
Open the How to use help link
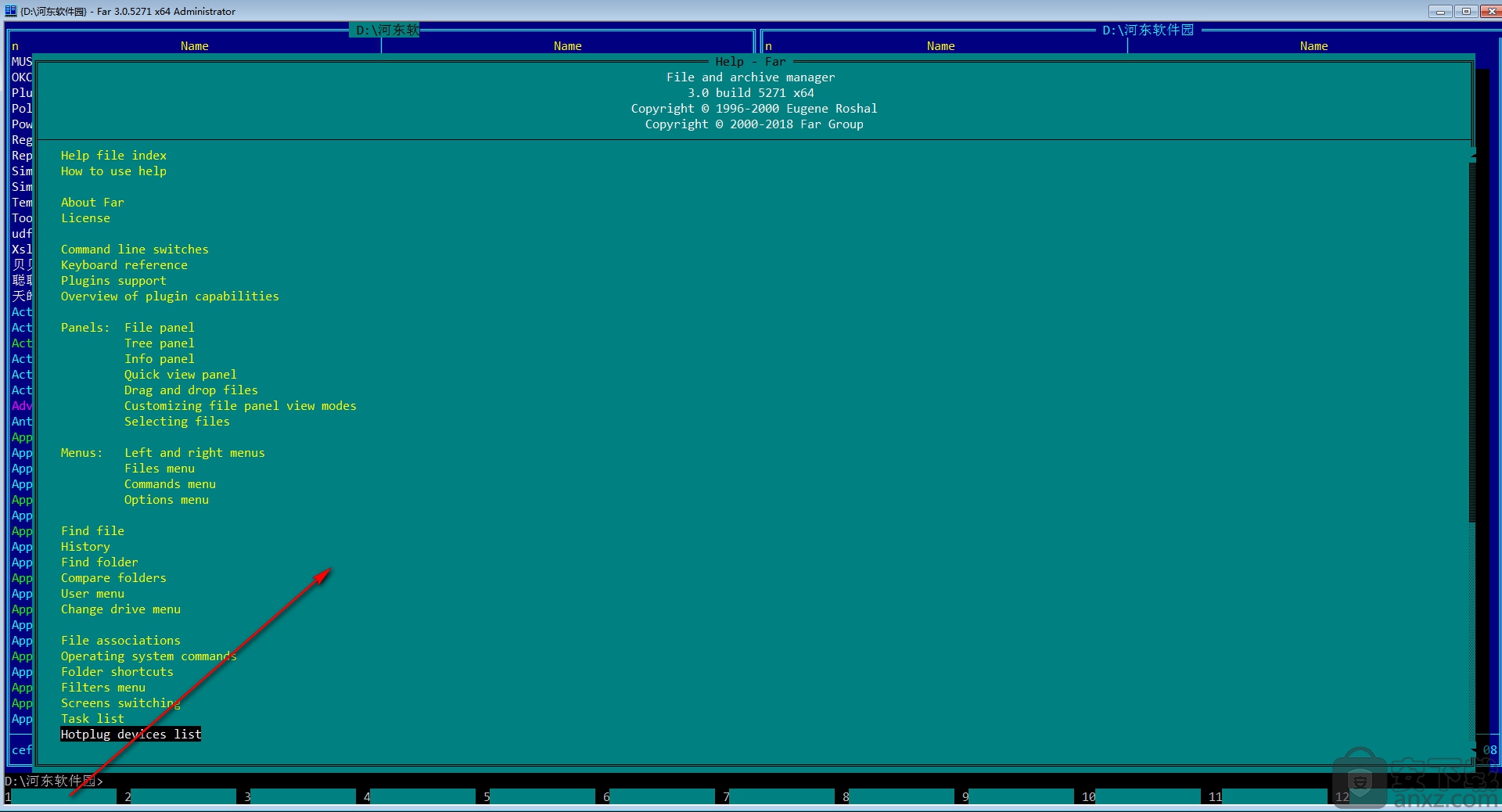click(113, 171)
